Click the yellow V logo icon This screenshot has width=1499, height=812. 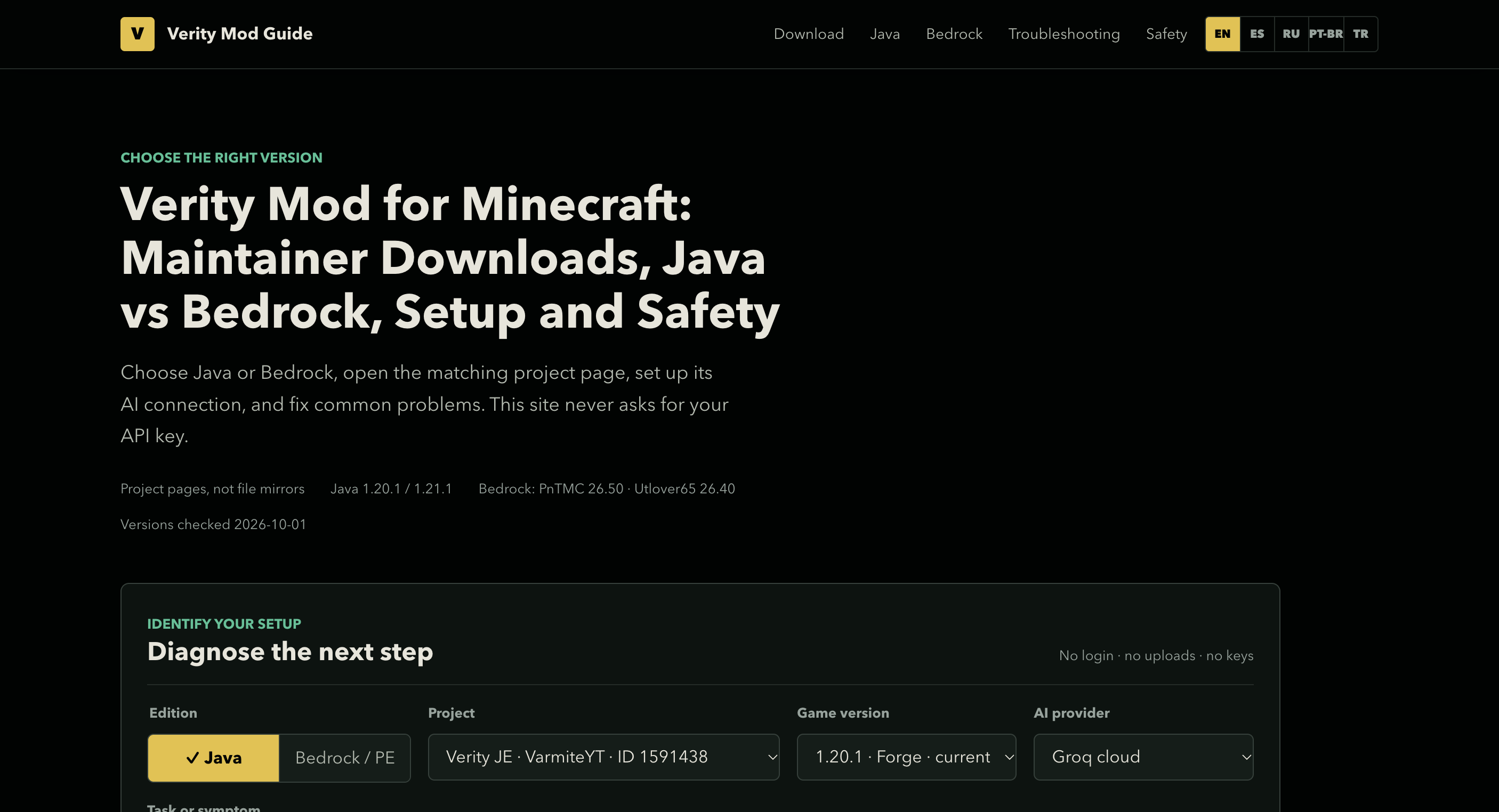tap(138, 34)
